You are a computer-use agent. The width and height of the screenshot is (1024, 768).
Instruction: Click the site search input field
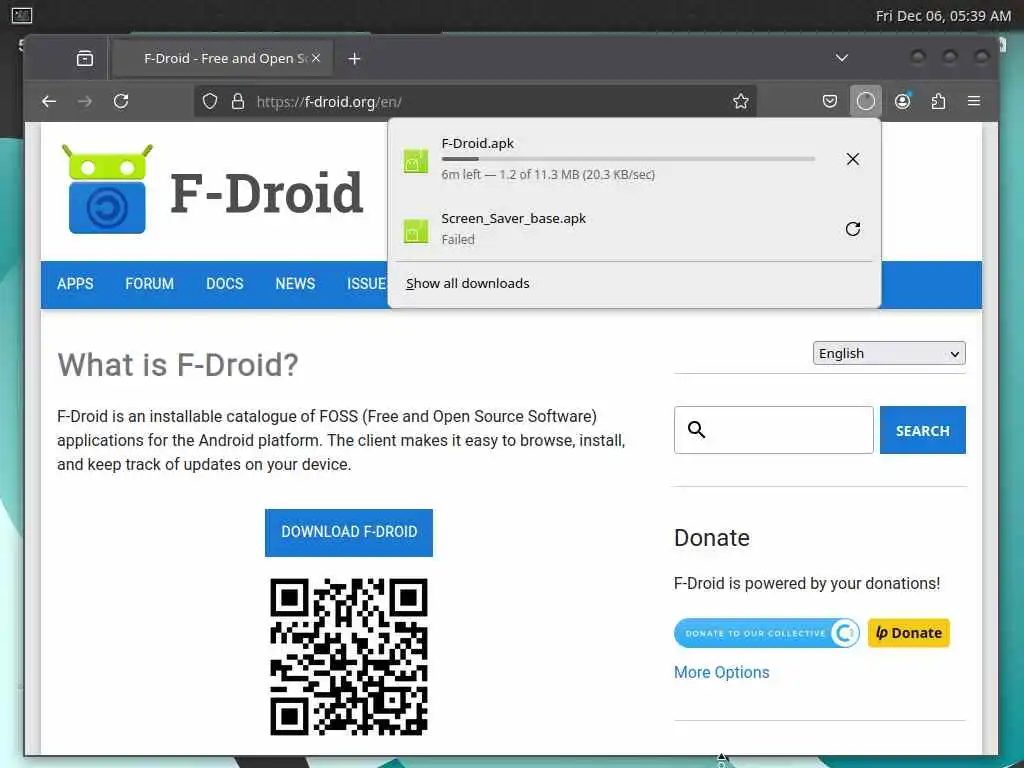(x=773, y=430)
